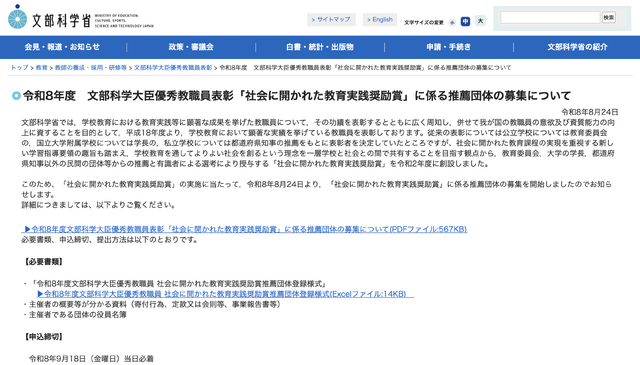Image resolution: width=640 pixels, height=365 pixels.
Task: Download the 推薦団体登録様式 Excel file link
Action: (x=225, y=294)
